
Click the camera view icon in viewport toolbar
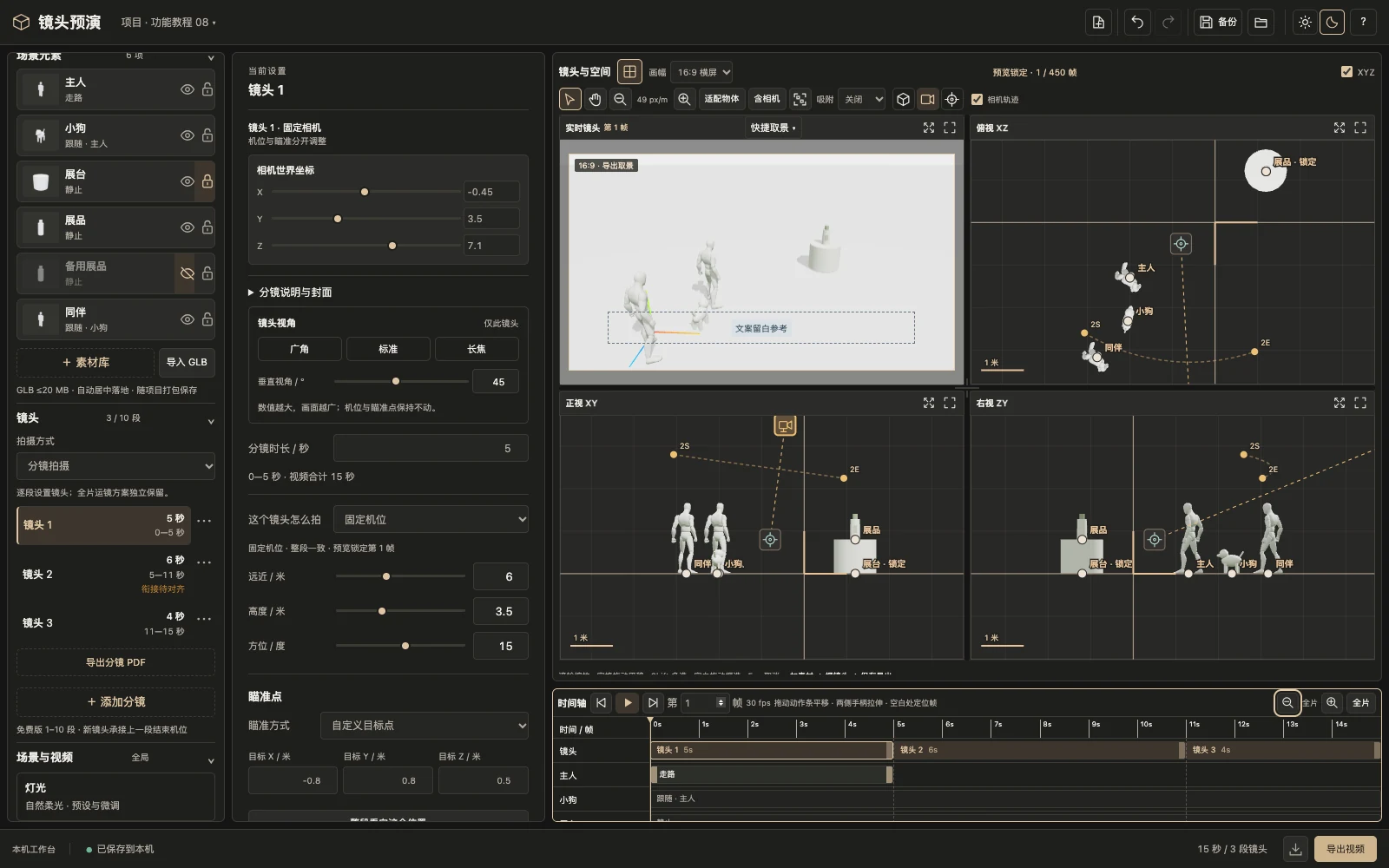[x=927, y=99]
